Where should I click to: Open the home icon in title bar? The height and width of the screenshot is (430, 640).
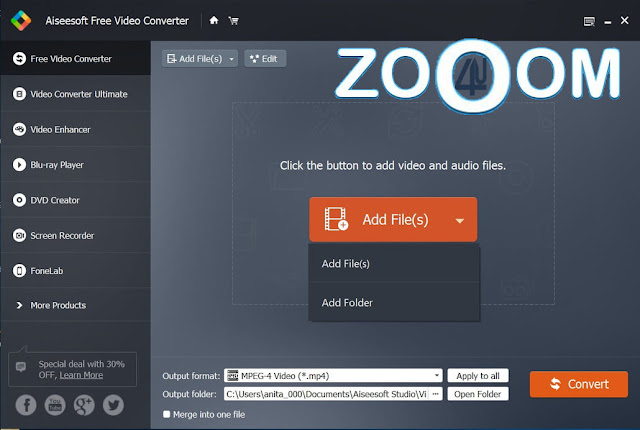click(213, 20)
